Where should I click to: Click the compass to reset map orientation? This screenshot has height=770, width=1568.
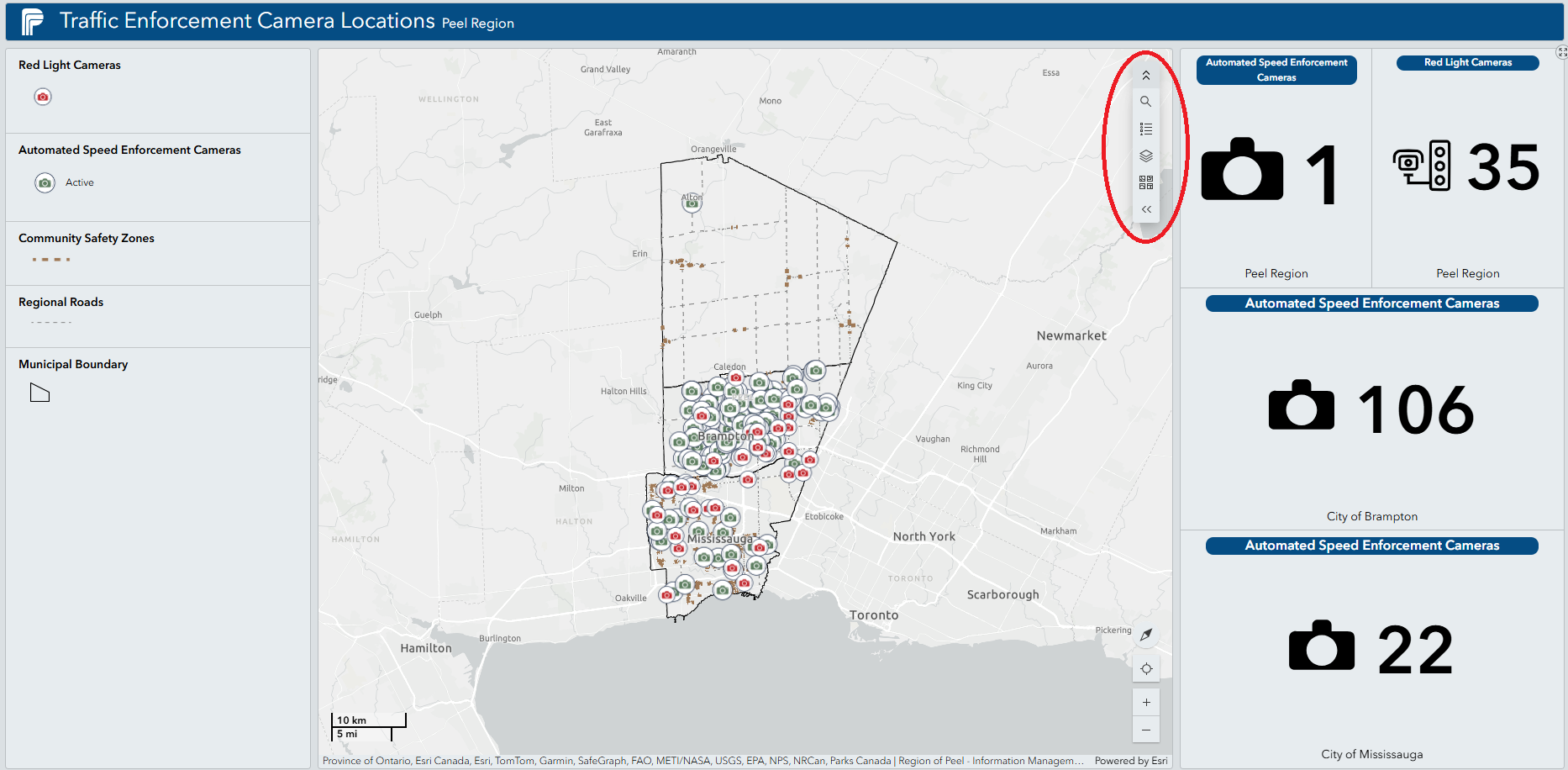tap(1146, 635)
